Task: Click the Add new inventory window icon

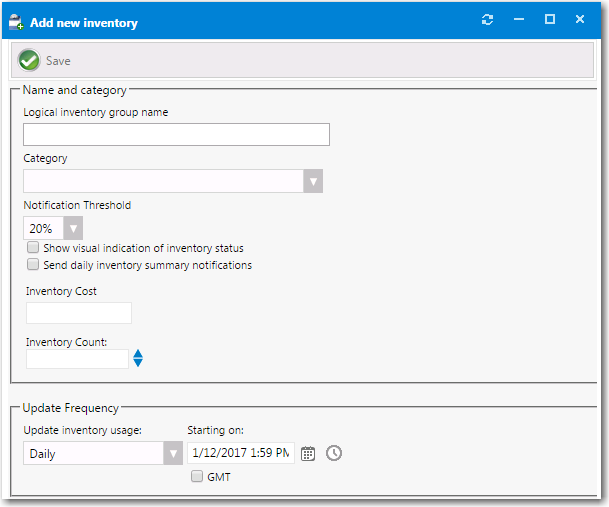Action: pyautogui.click(x=17, y=22)
